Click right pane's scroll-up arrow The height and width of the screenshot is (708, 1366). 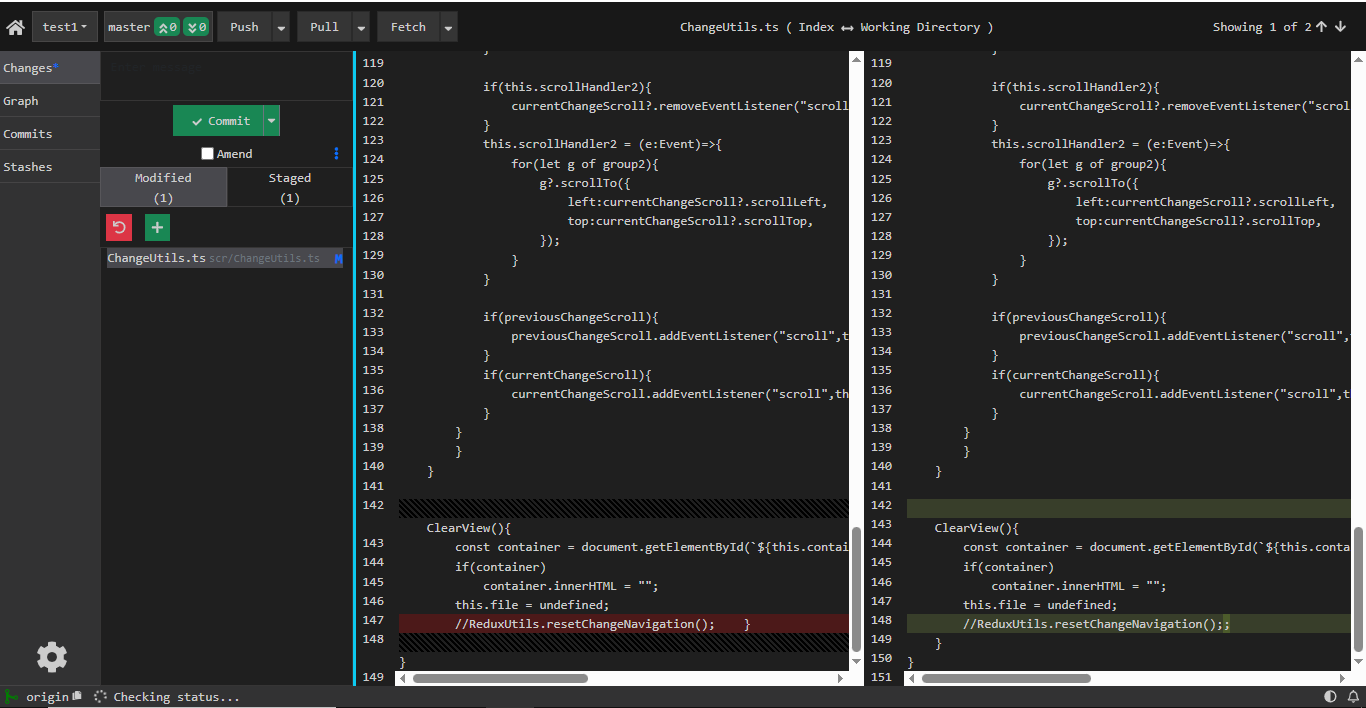tap(1360, 59)
